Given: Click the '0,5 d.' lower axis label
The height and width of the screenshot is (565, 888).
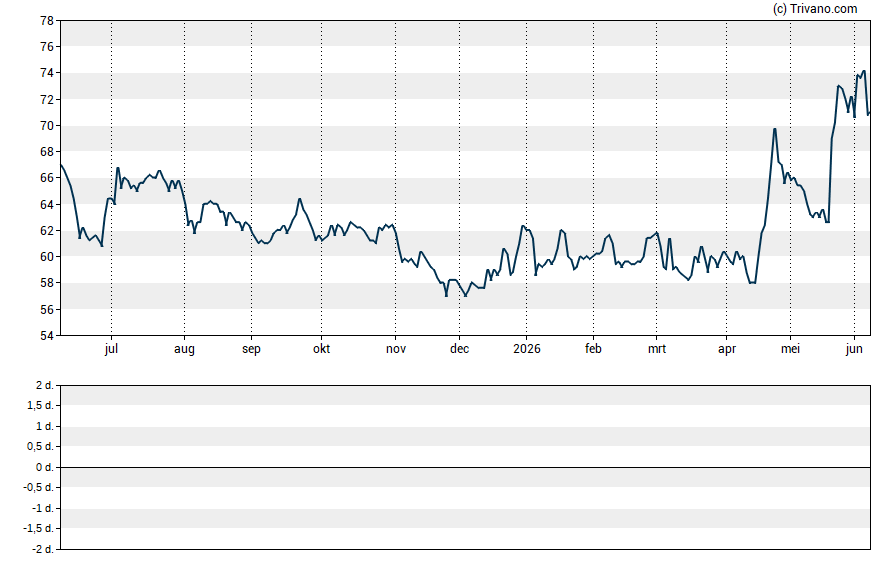Looking at the screenshot, I should [x=40, y=447].
